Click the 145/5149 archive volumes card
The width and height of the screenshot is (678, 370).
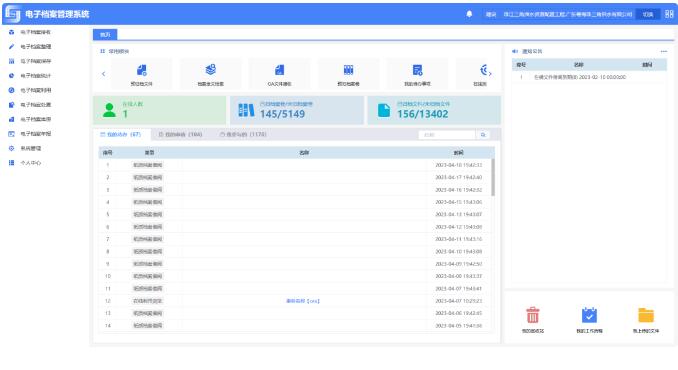297,110
